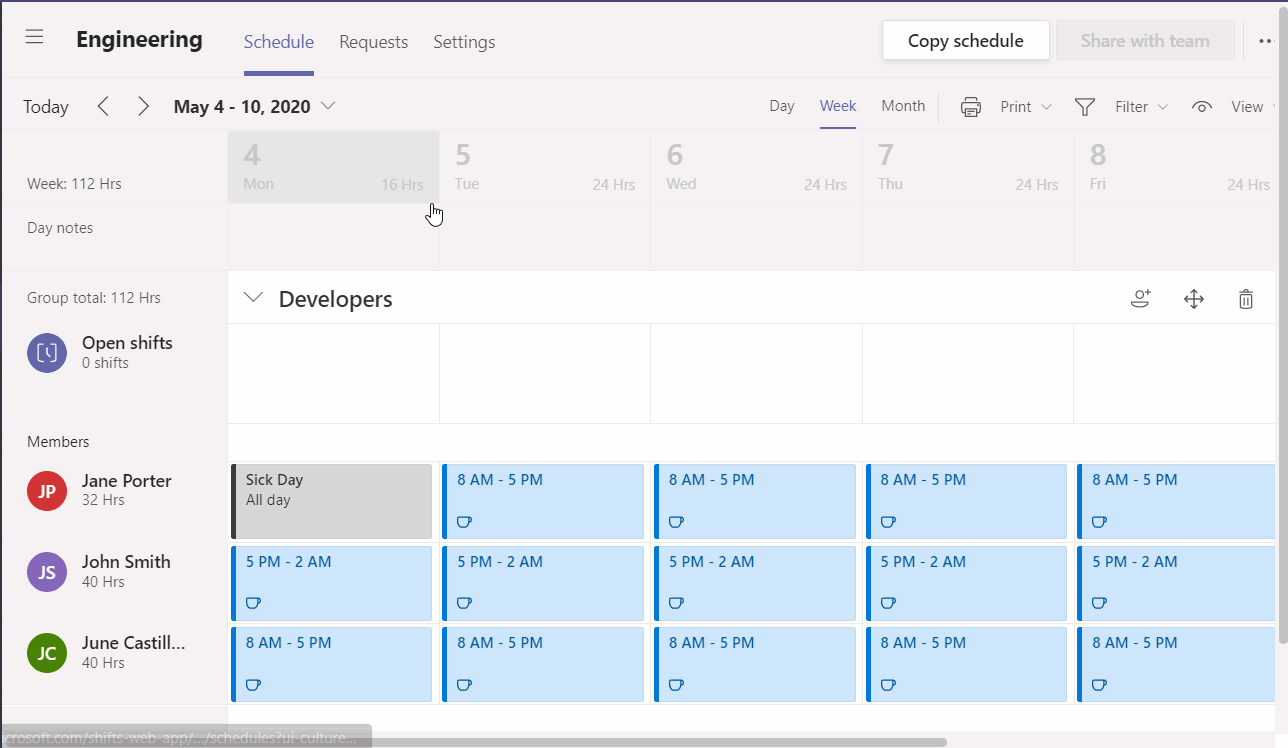The height and width of the screenshot is (748, 1288).
Task: Delete Developers group trash icon
Action: click(1246, 298)
